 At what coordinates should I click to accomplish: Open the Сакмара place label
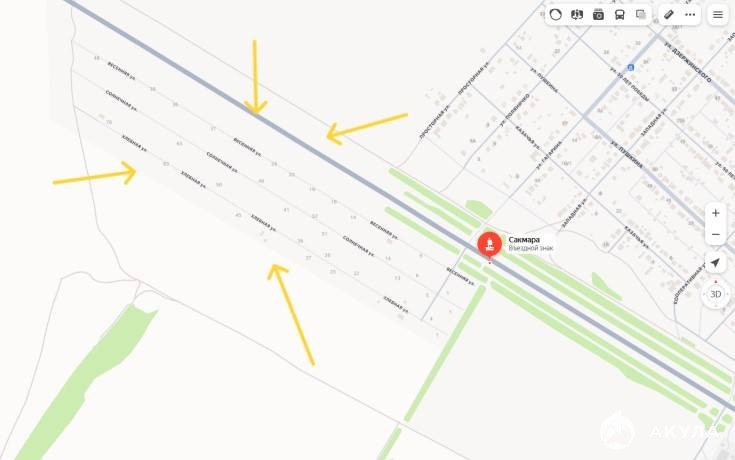point(524,240)
